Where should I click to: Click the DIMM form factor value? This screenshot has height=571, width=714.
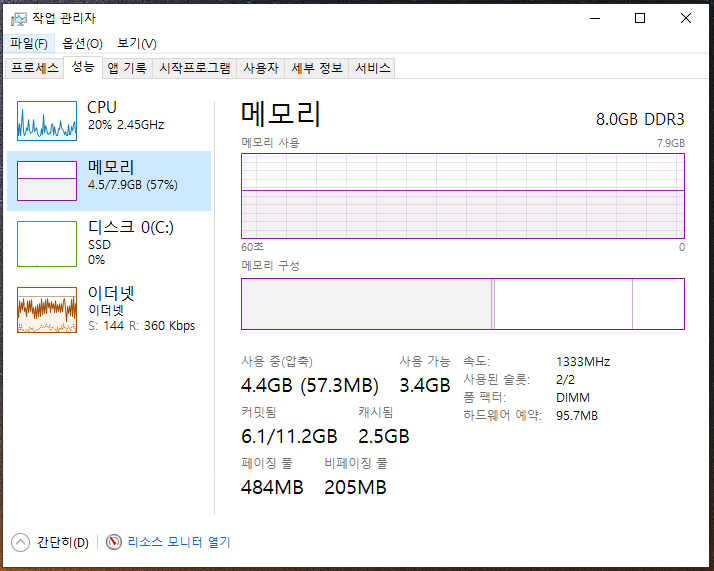point(572,398)
